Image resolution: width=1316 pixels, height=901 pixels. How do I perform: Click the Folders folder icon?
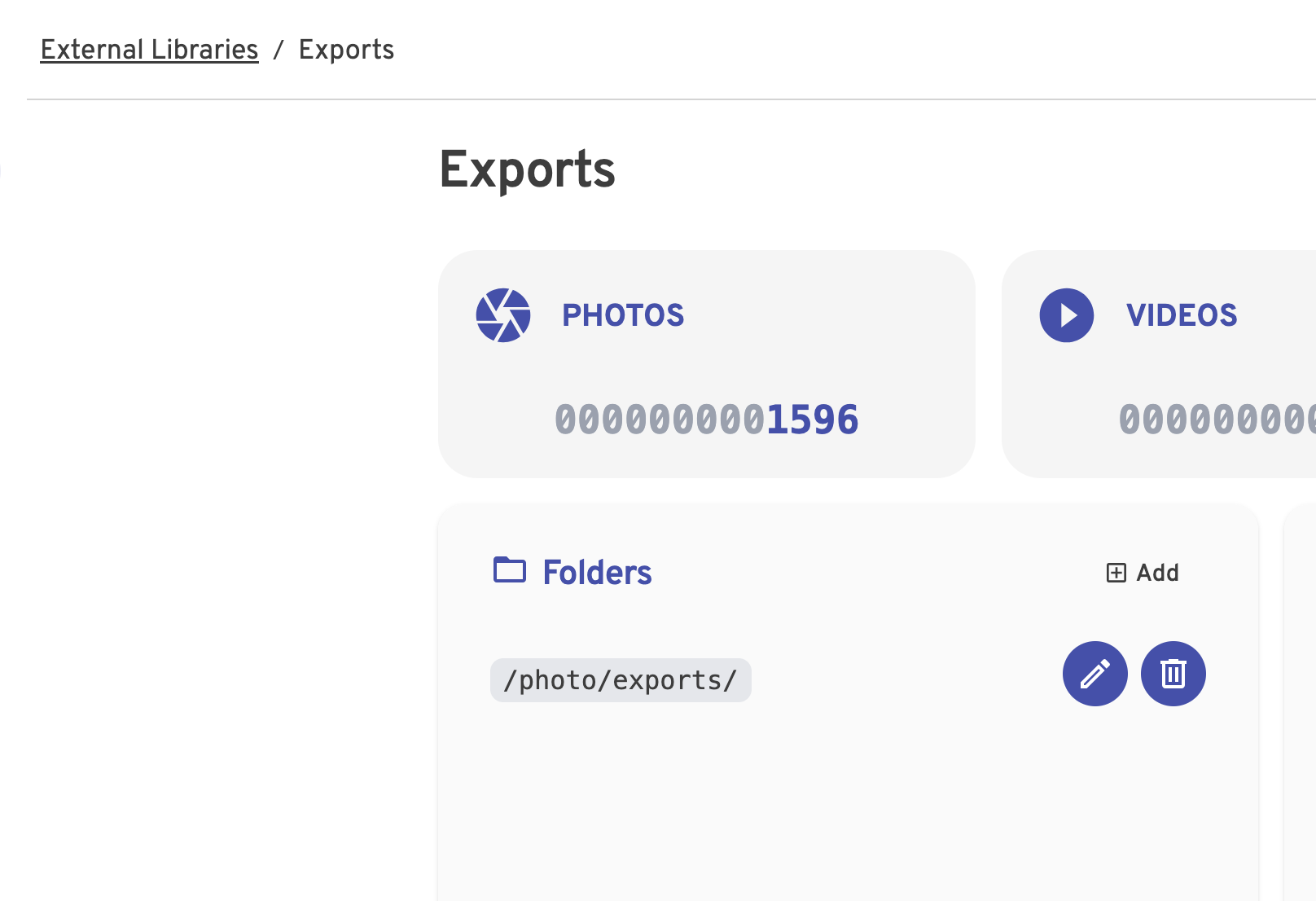(x=510, y=570)
